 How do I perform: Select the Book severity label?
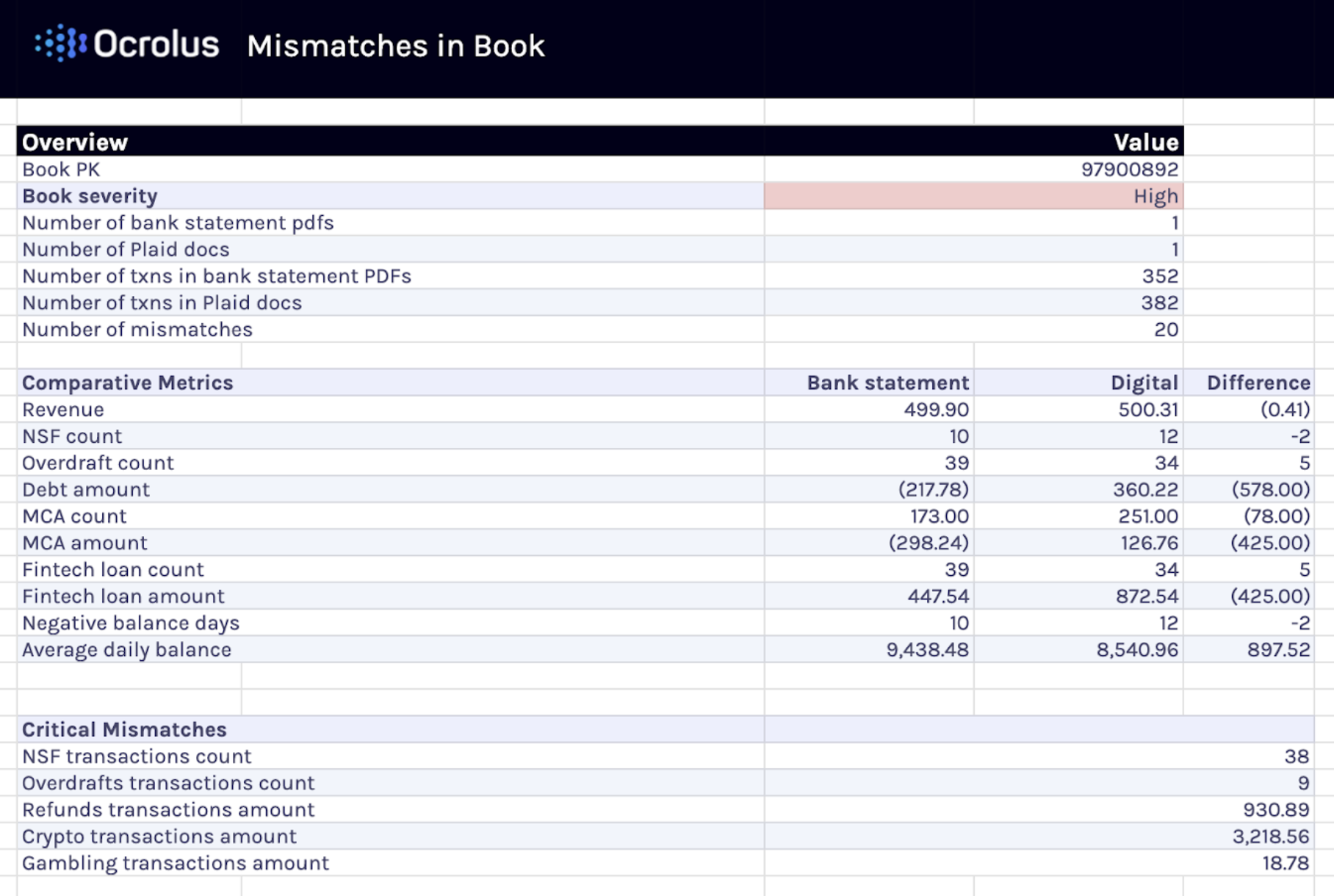coord(90,196)
